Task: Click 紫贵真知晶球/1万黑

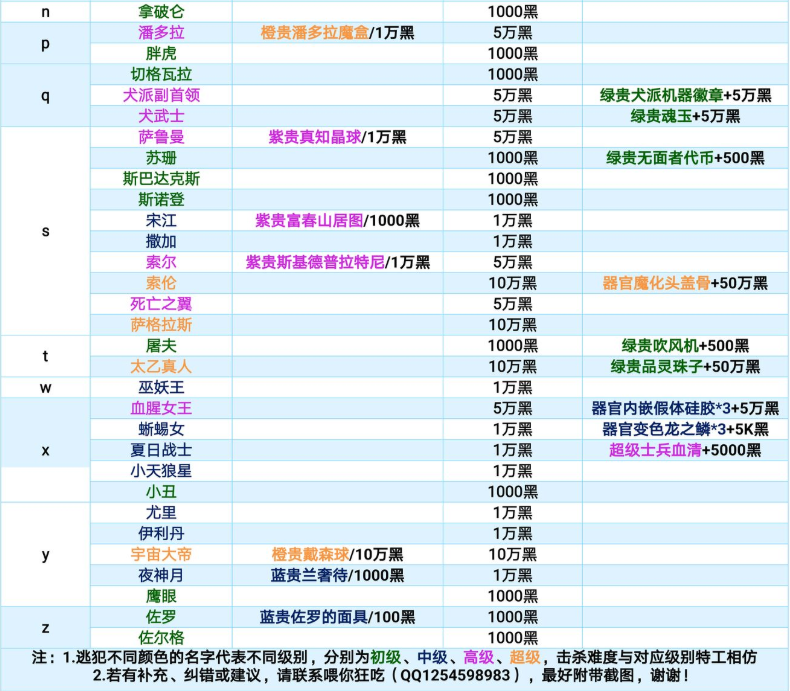Action: coord(337,137)
